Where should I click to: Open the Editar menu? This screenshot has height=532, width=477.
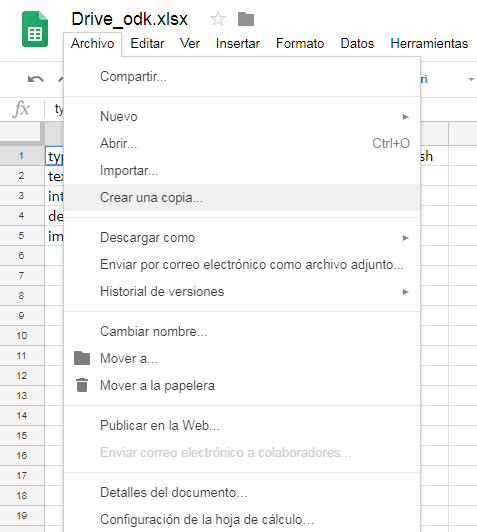tap(147, 43)
